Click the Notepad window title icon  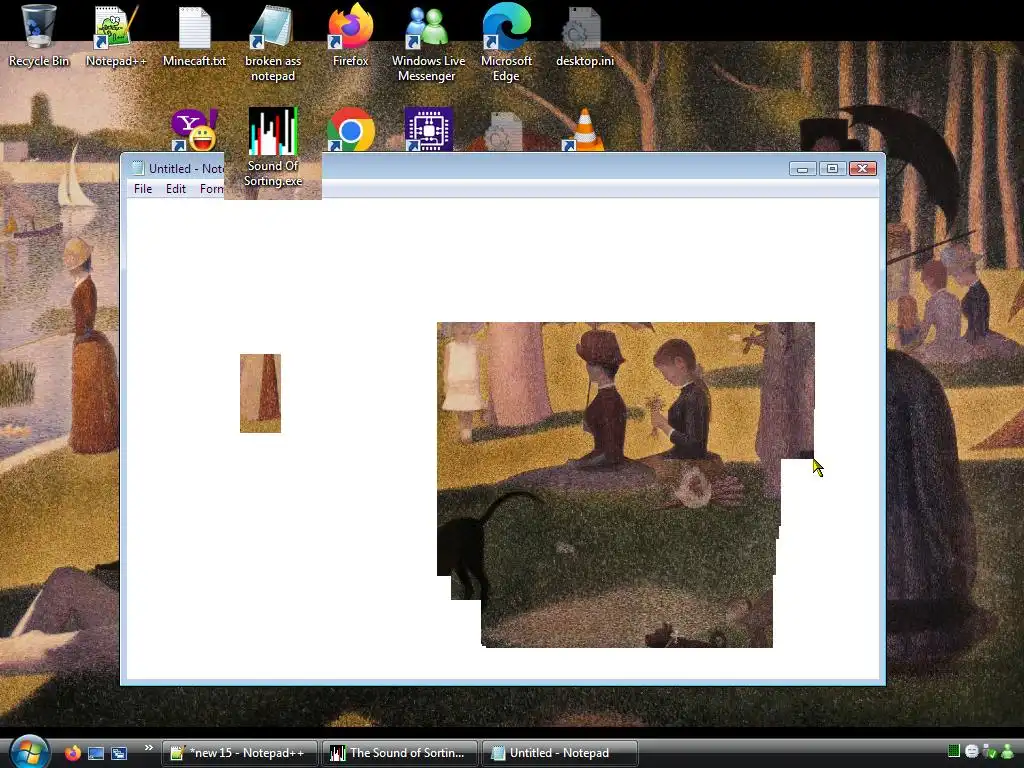(138, 168)
